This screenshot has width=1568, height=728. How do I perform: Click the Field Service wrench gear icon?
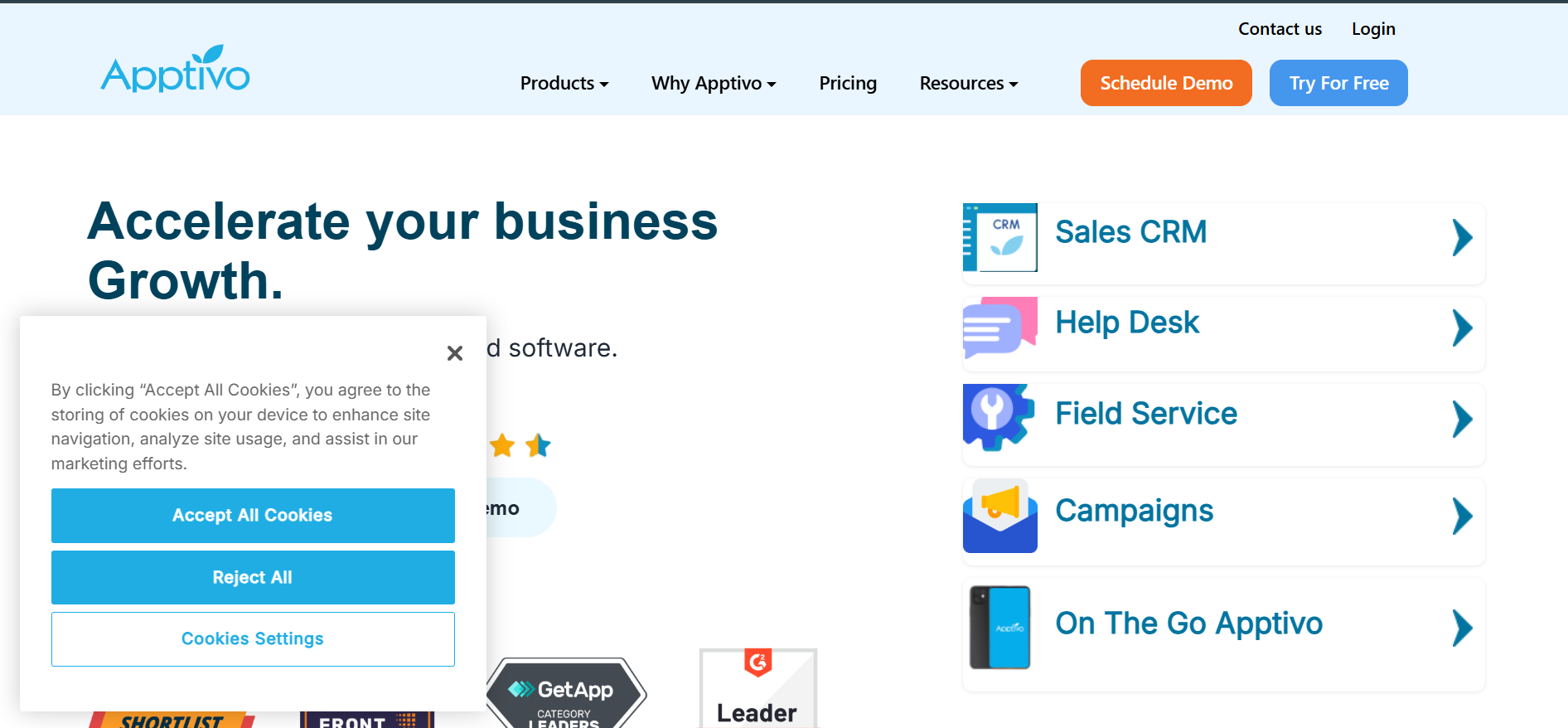(999, 417)
